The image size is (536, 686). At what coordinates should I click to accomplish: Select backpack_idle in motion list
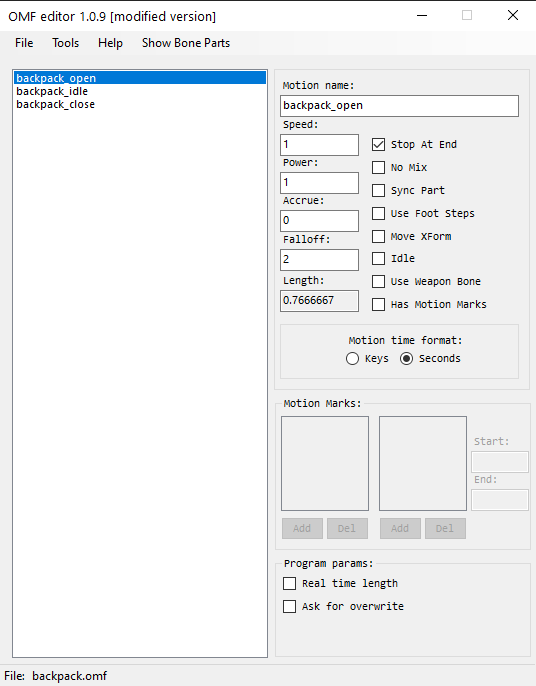coord(140,91)
